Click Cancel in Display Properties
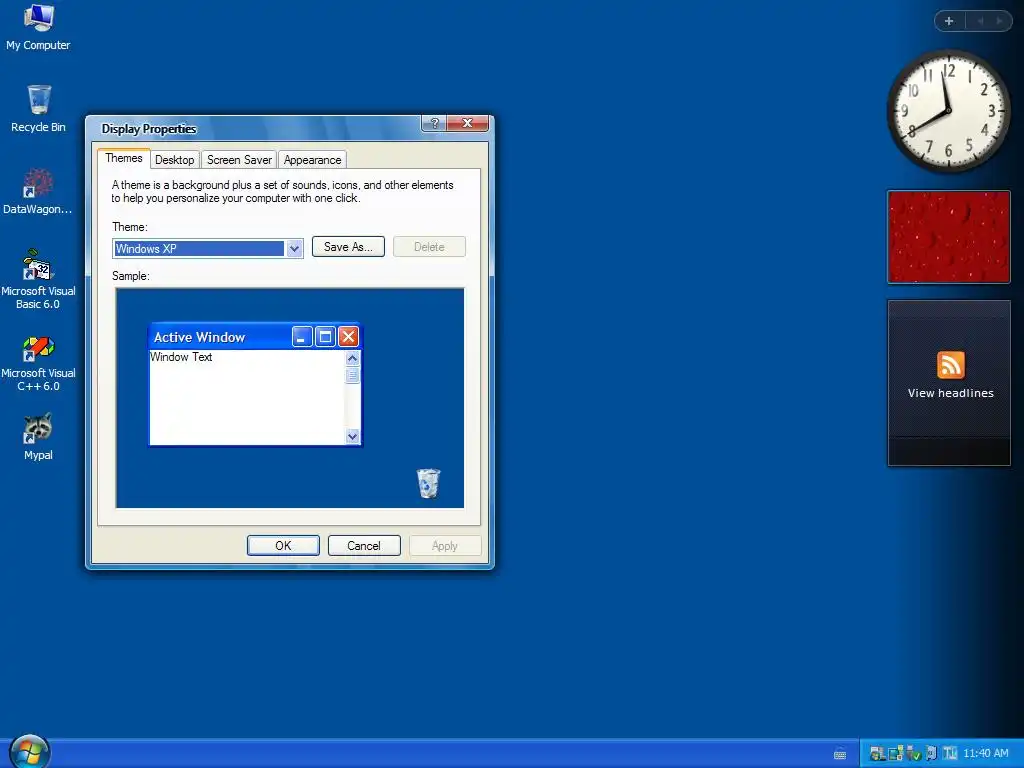 [364, 545]
